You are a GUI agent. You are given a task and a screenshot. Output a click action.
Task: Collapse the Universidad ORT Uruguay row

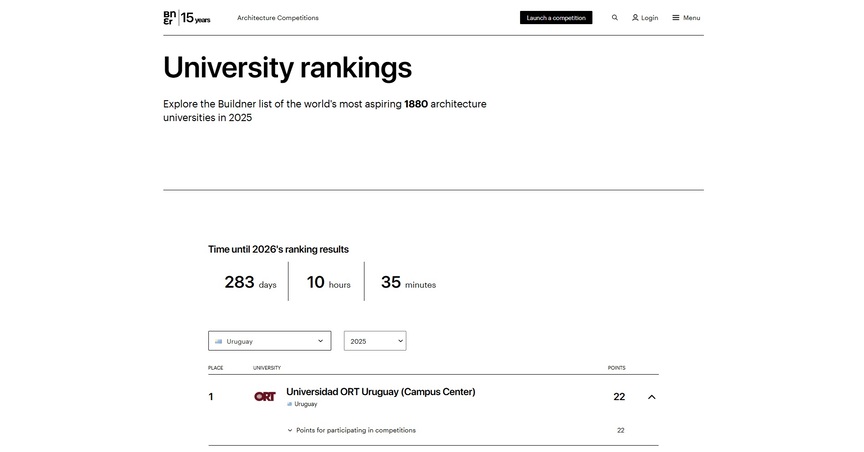click(651, 397)
